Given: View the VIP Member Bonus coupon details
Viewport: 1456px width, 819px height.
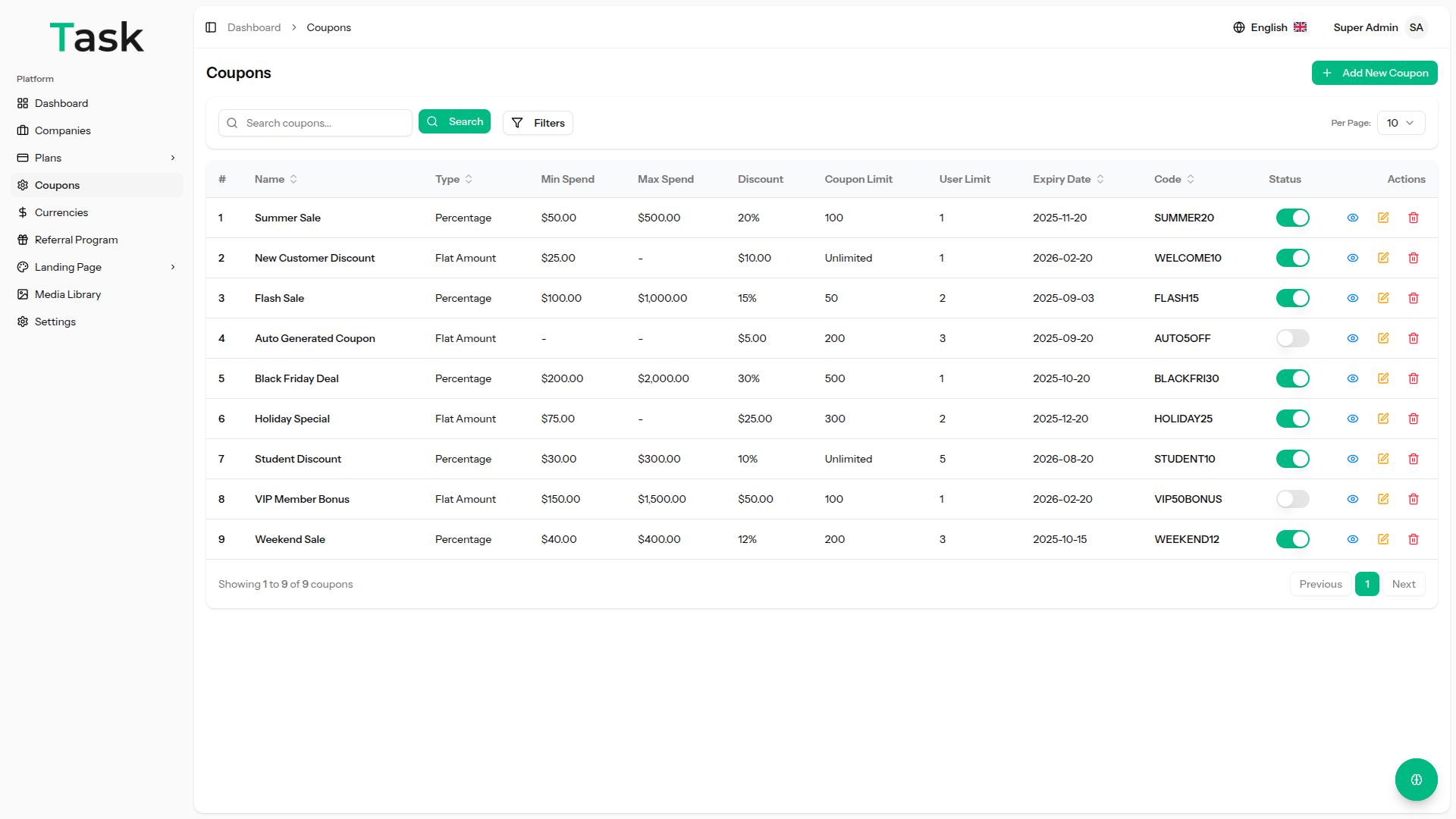Looking at the screenshot, I should 1352,499.
